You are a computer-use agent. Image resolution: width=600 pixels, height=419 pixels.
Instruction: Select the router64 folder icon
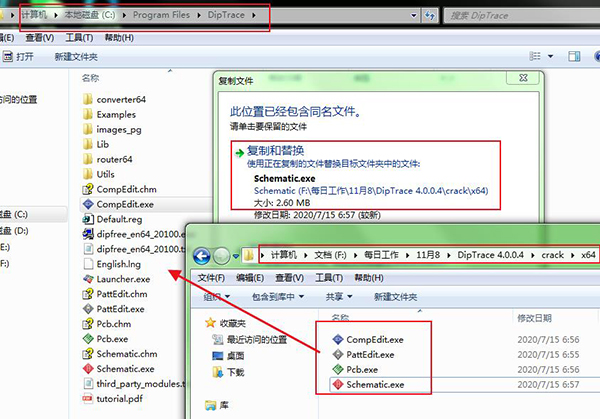click(x=88, y=159)
